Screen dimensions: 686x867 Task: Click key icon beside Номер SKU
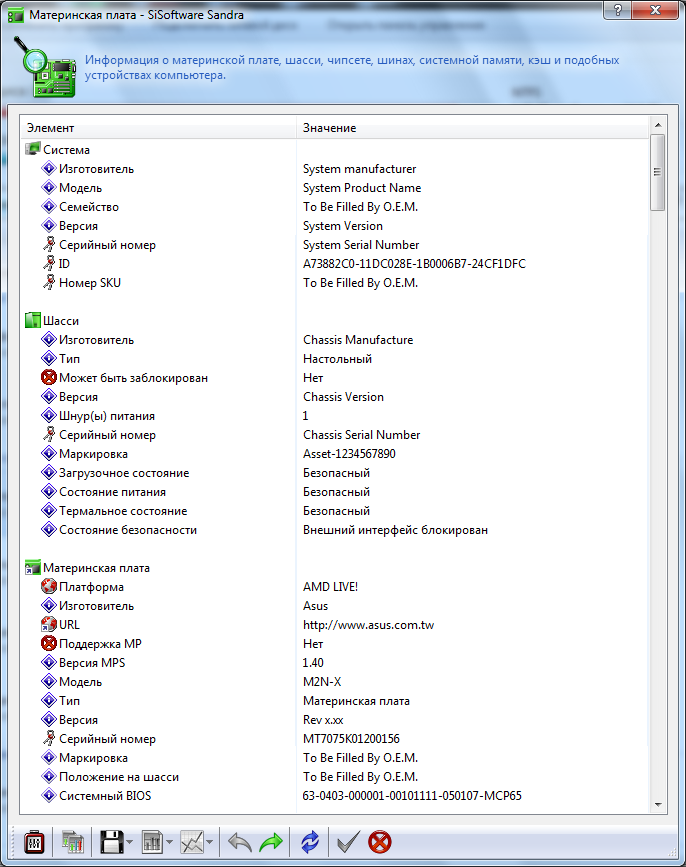tap(49, 282)
